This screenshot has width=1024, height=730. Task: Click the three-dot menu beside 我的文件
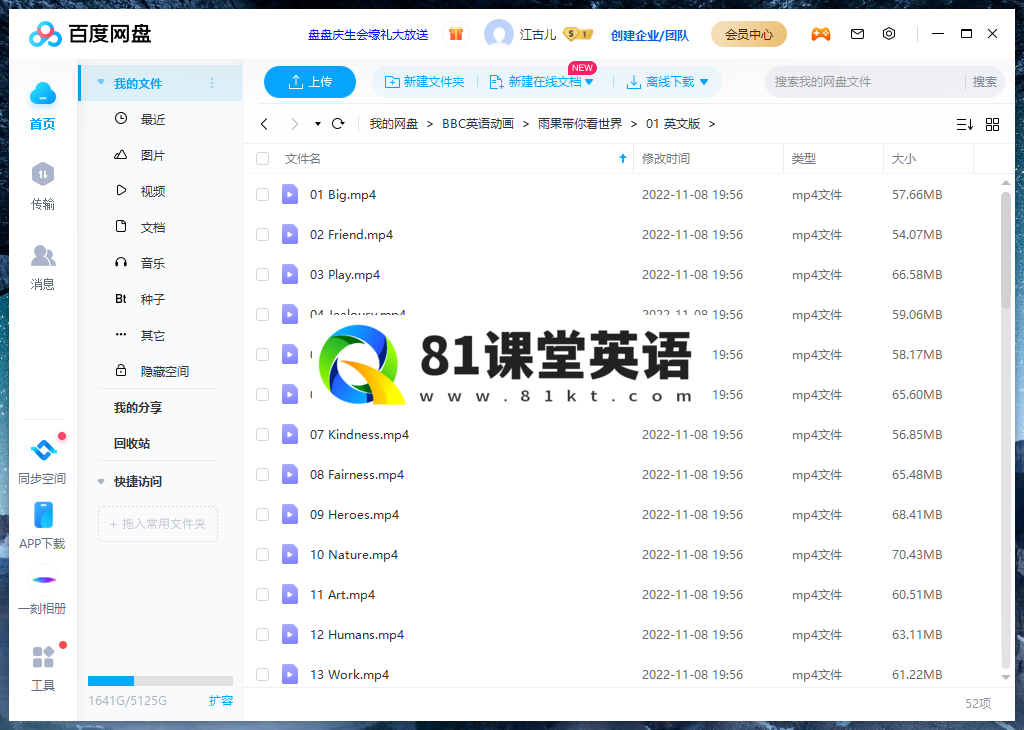(x=212, y=83)
